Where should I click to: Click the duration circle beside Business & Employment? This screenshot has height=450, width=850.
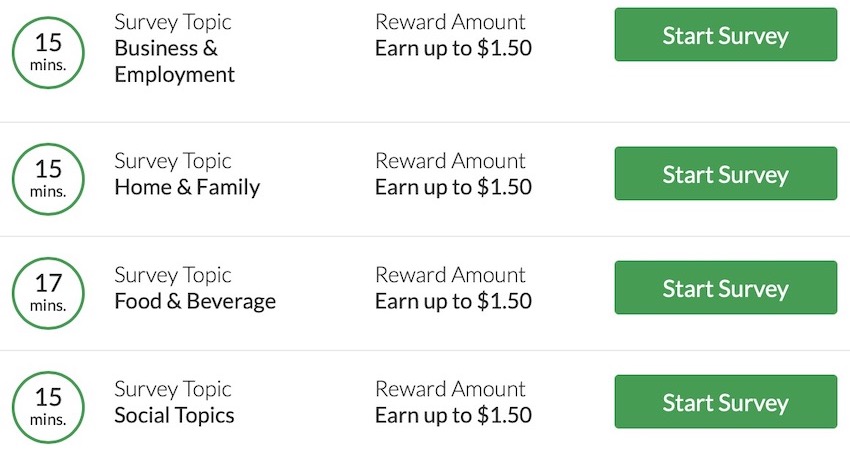(49, 51)
